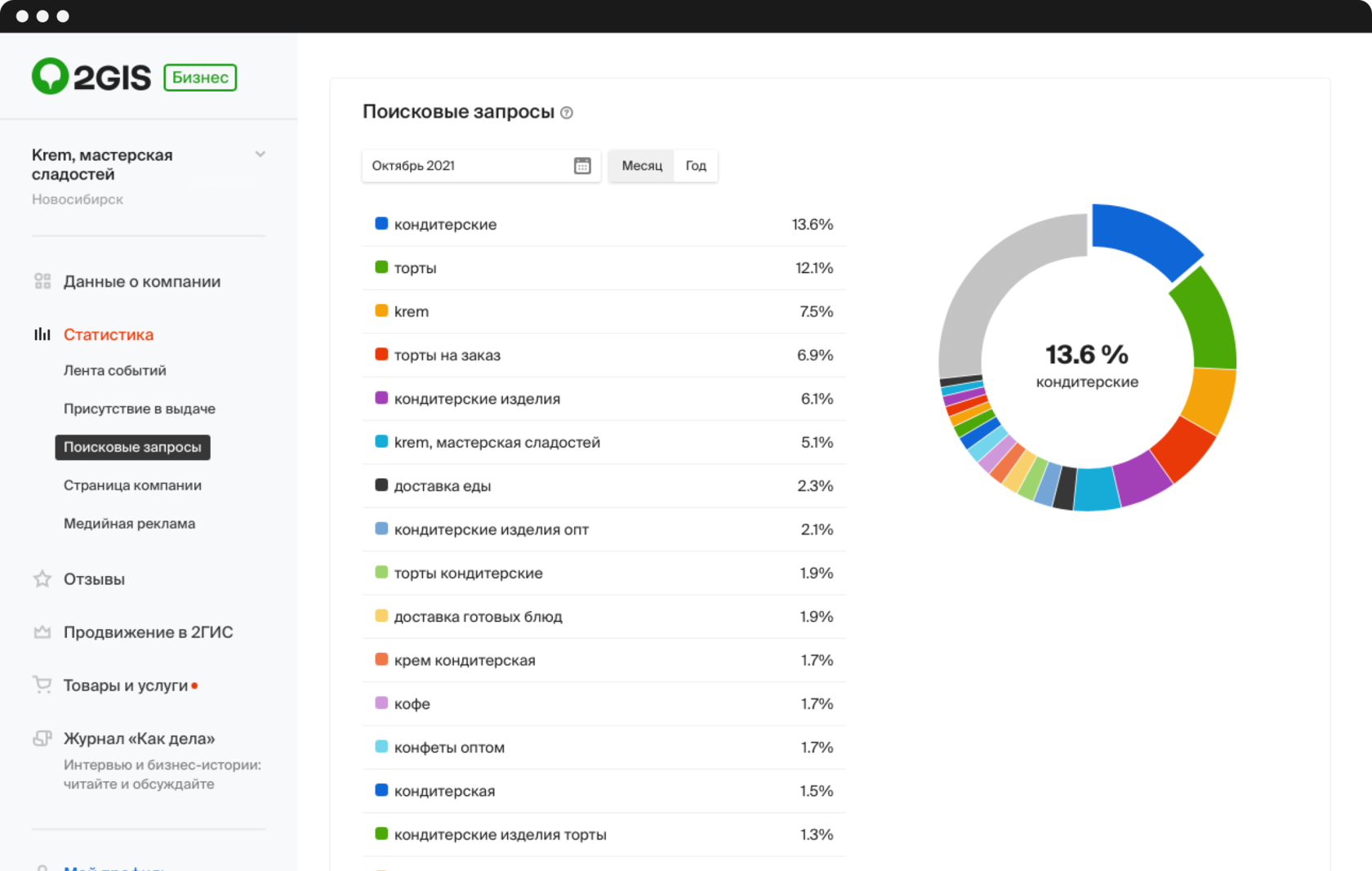
Task: Click the red swatch for торты на заказ
Action: (x=381, y=355)
